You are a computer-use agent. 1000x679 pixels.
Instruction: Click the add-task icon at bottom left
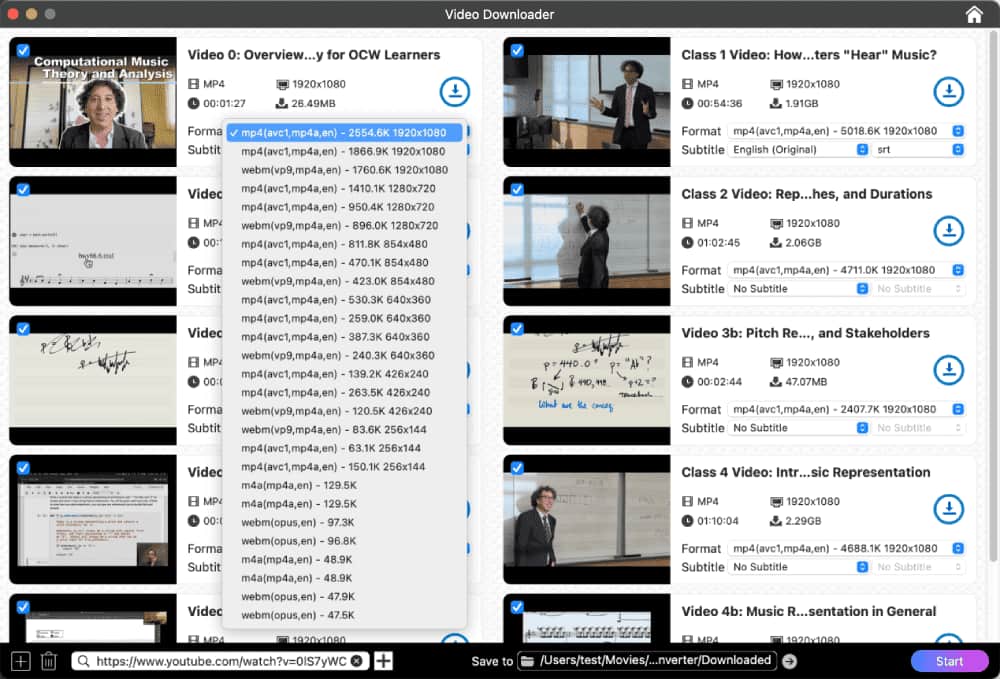click(20, 661)
